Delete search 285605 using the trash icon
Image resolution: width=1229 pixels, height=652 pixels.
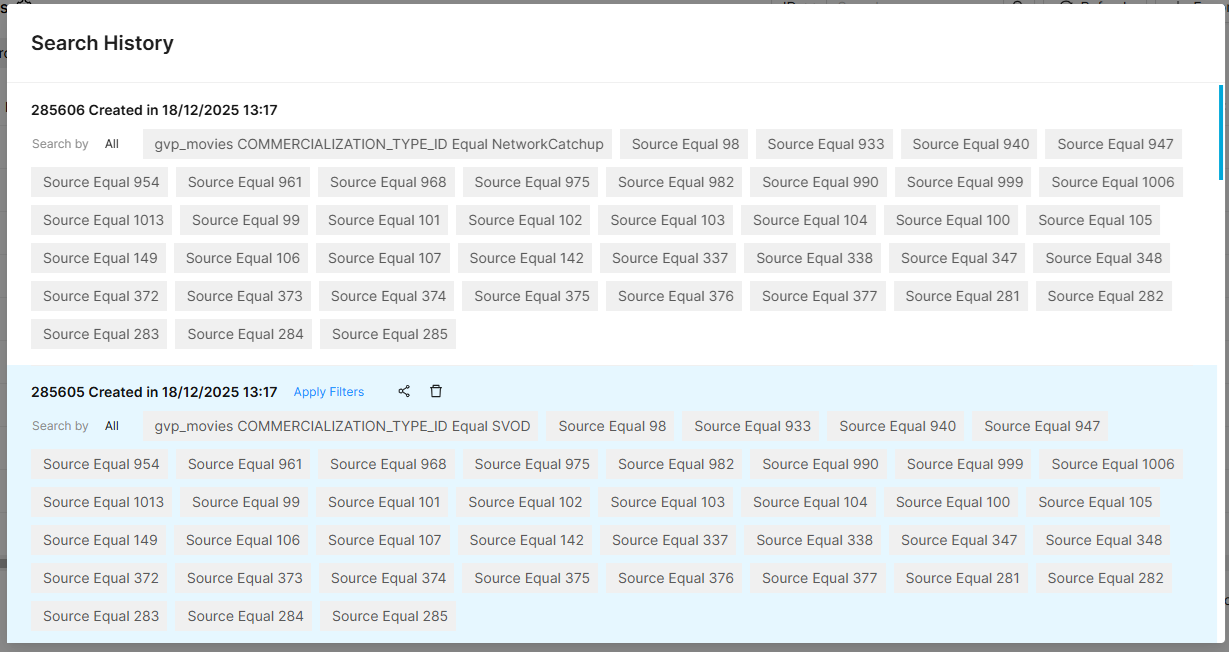click(x=436, y=392)
